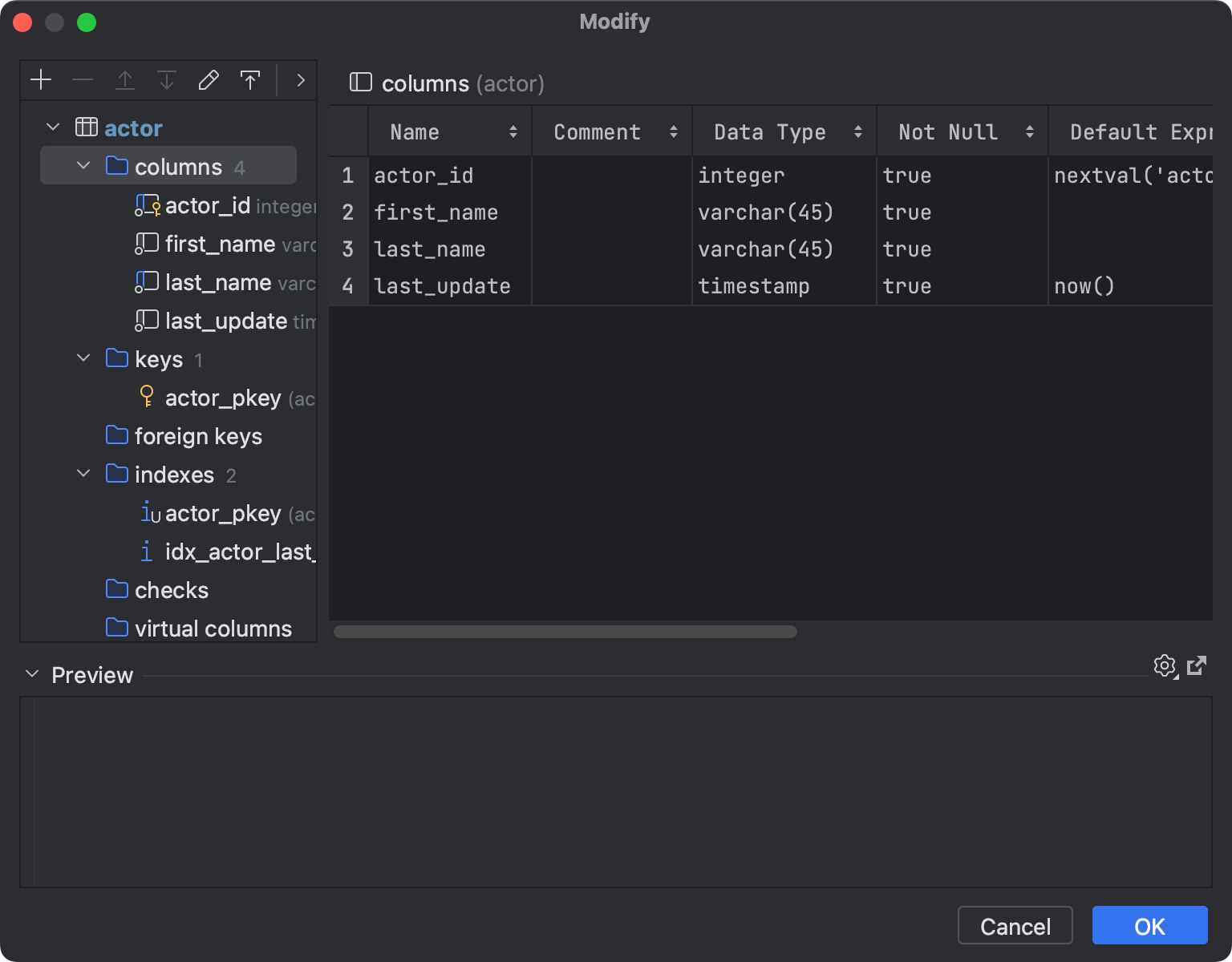The height and width of the screenshot is (962, 1232).
Task: Click the idx_actor_last index icon
Action: tap(147, 552)
